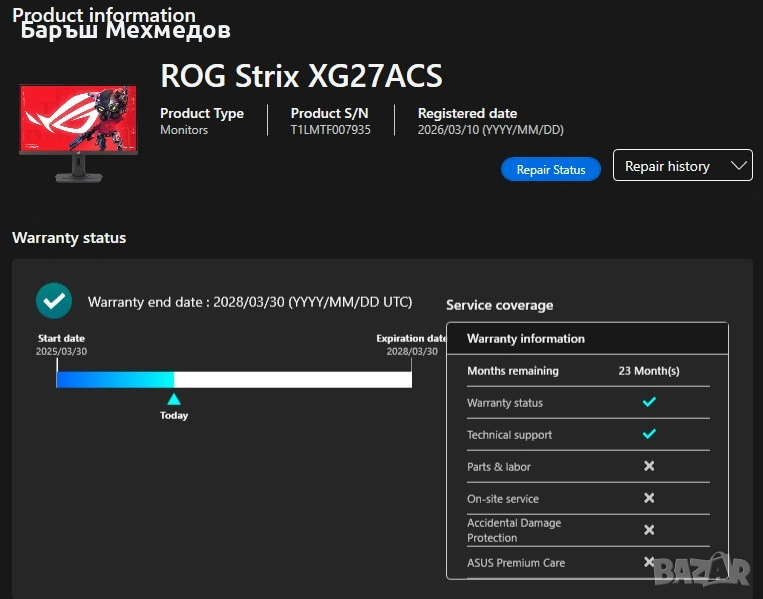Click the product serial number T1LMTF007935
This screenshot has width=763, height=599.
tap(330, 130)
